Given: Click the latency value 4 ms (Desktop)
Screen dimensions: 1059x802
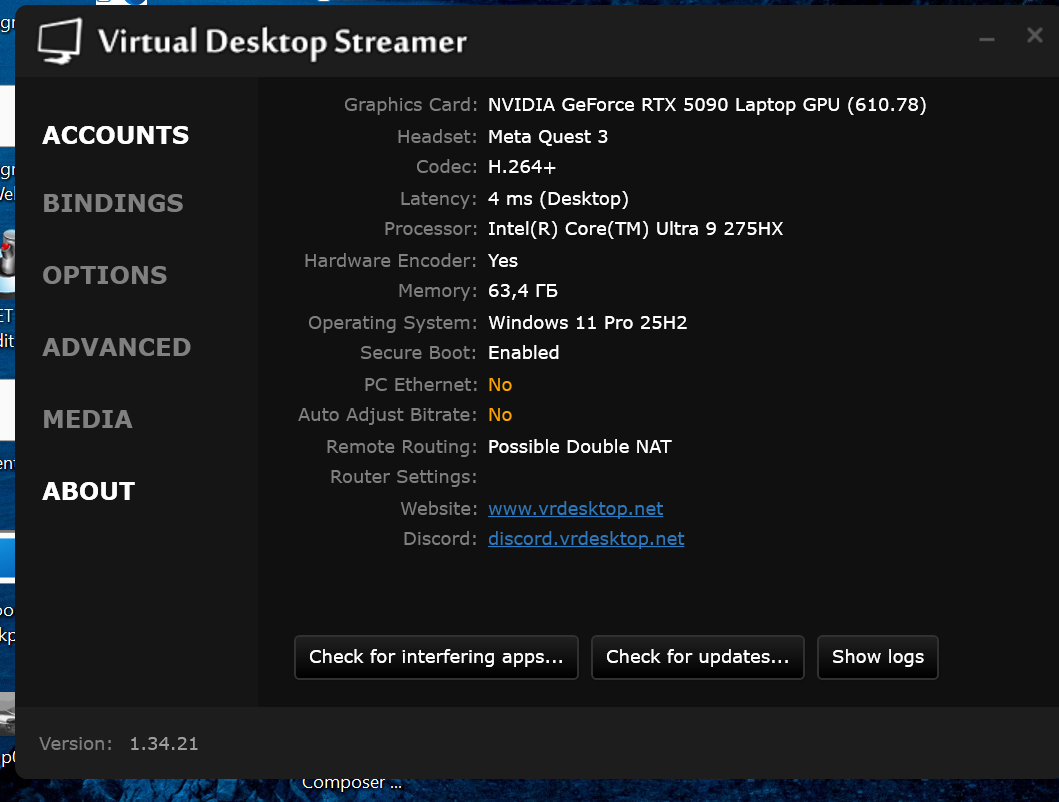Looking at the screenshot, I should [x=558, y=199].
